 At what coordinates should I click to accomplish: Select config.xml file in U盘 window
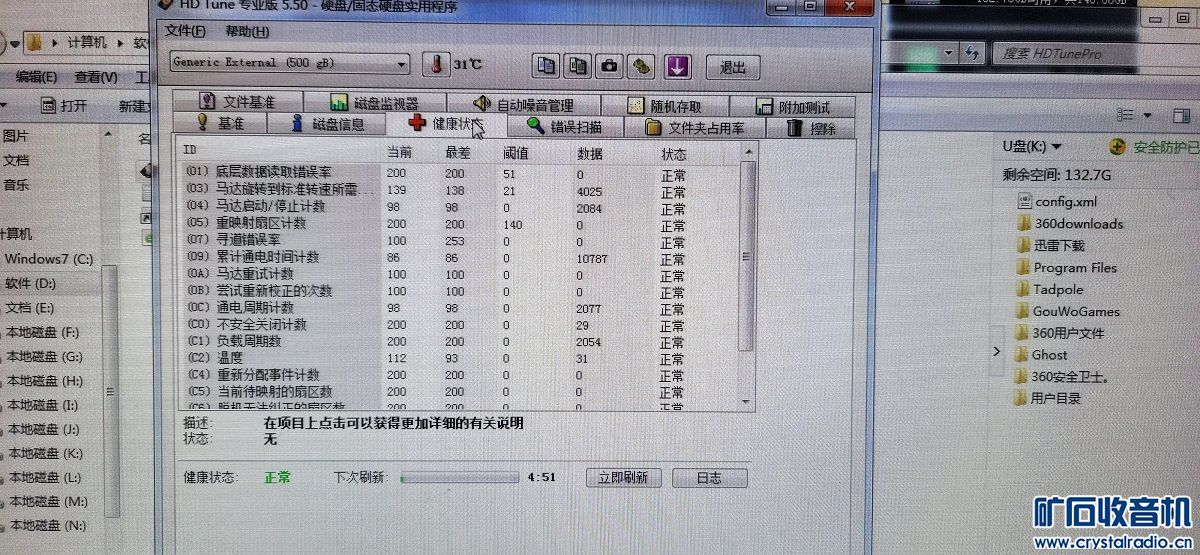1056,201
